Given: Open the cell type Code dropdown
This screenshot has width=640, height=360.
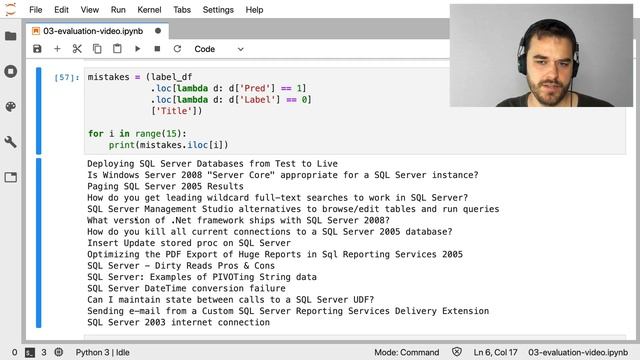Looking at the screenshot, I should [219, 49].
